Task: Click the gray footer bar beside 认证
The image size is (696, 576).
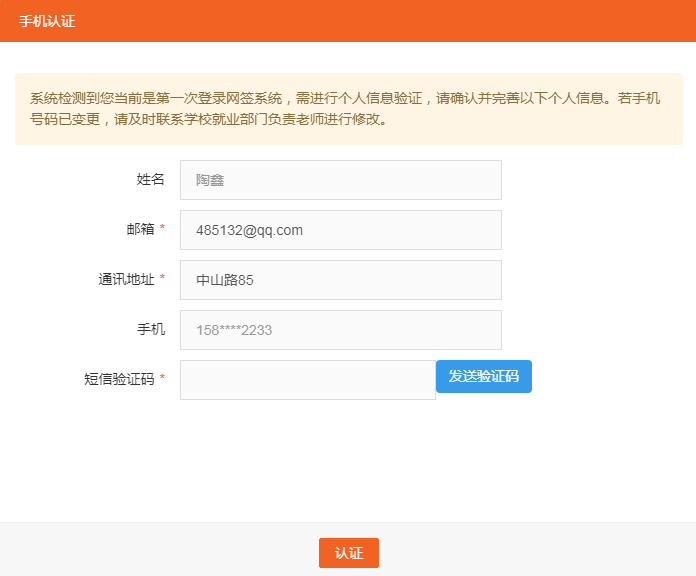Action: point(533,549)
